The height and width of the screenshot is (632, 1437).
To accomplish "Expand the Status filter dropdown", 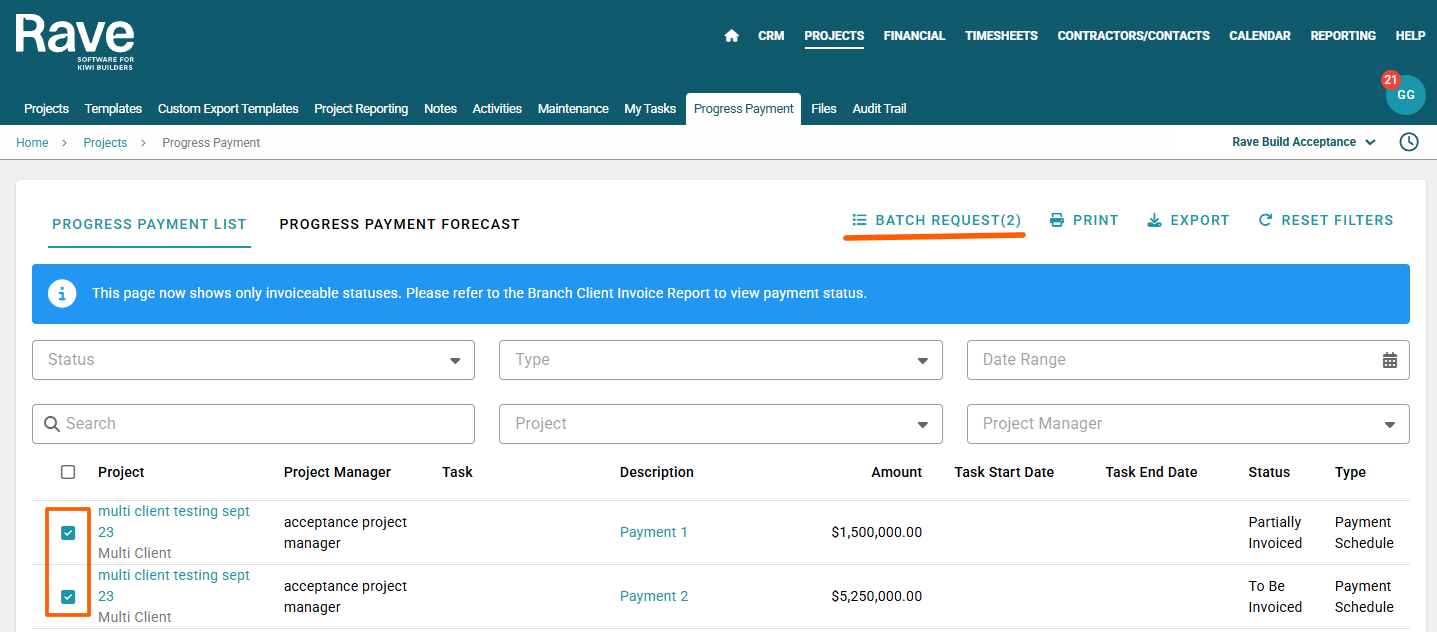I will tap(254, 360).
